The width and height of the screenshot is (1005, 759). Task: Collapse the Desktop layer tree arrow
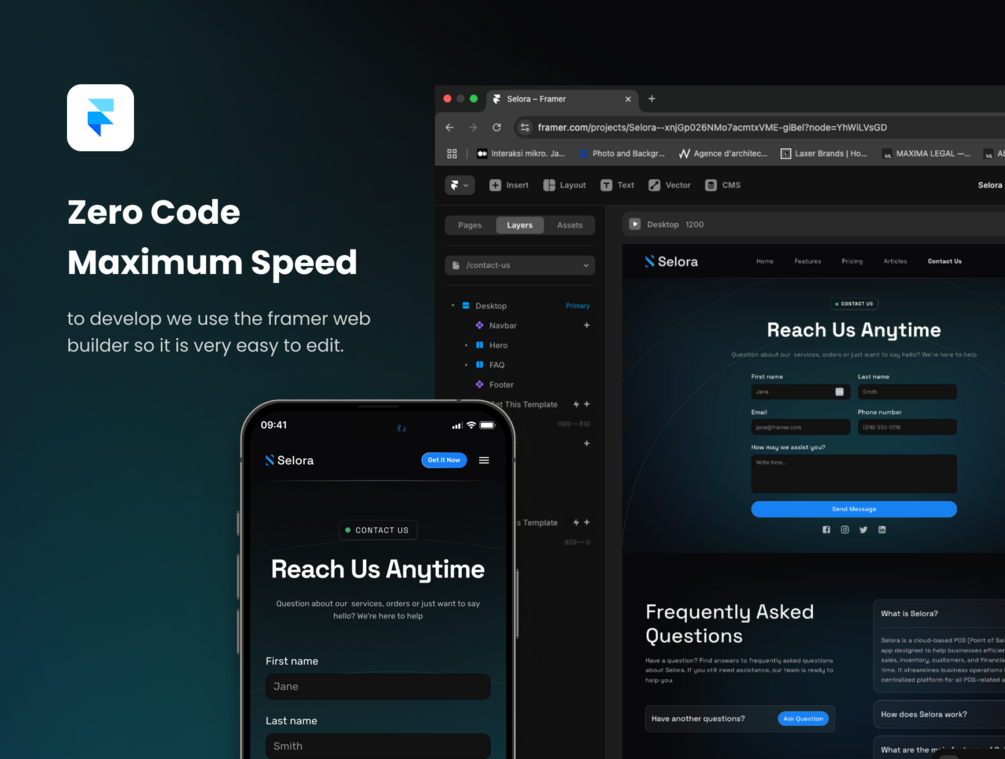pyautogui.click(x=453, y=306)
